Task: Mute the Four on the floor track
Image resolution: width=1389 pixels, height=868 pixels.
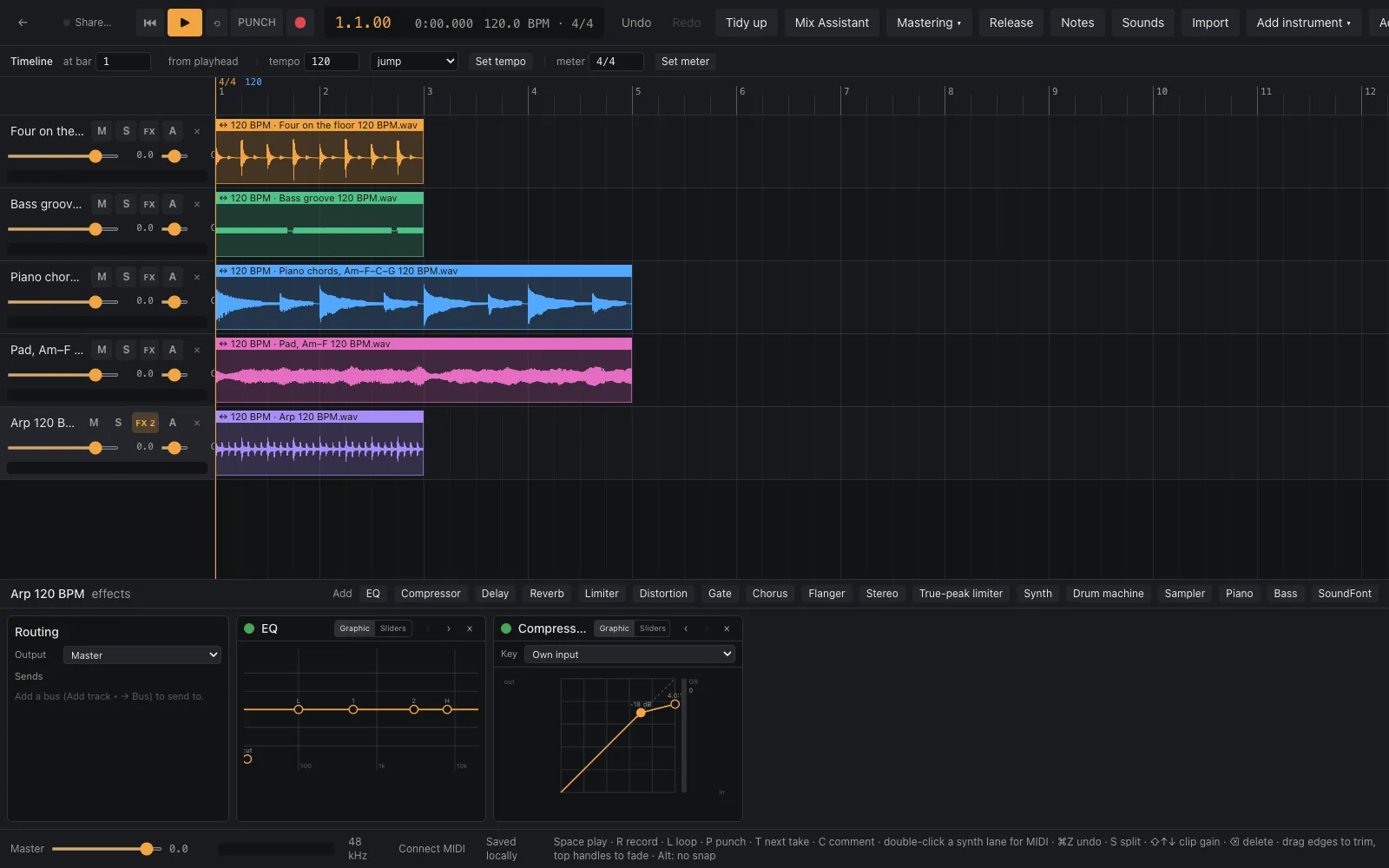Action: pyautogui.click(x=102, y=131)
